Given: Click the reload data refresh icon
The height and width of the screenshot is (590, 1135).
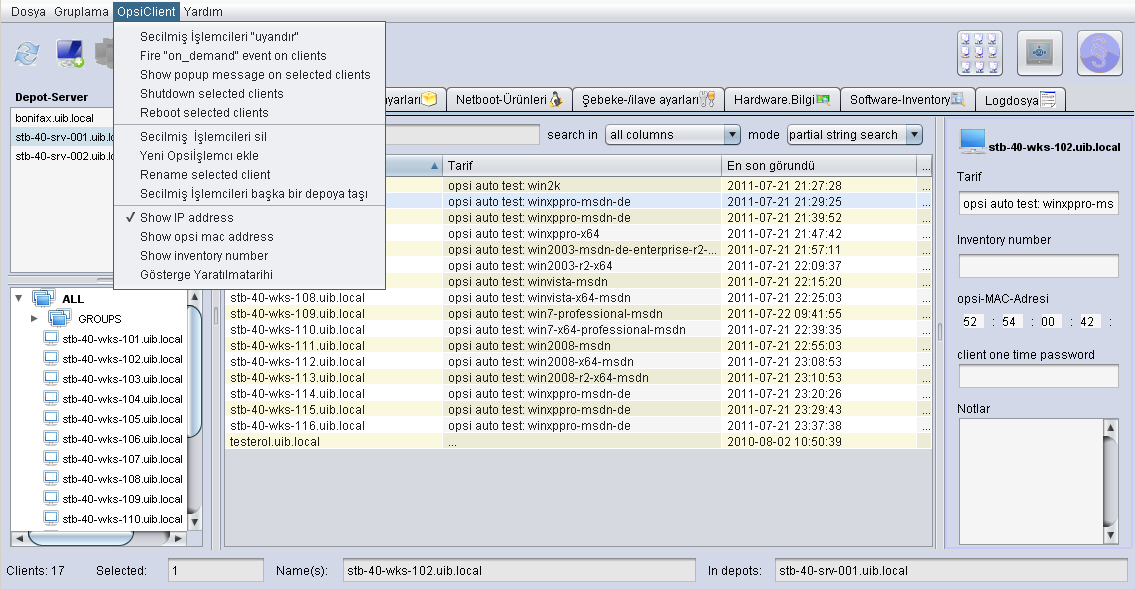Looking at the screenshot, I should tap(26, 54).
